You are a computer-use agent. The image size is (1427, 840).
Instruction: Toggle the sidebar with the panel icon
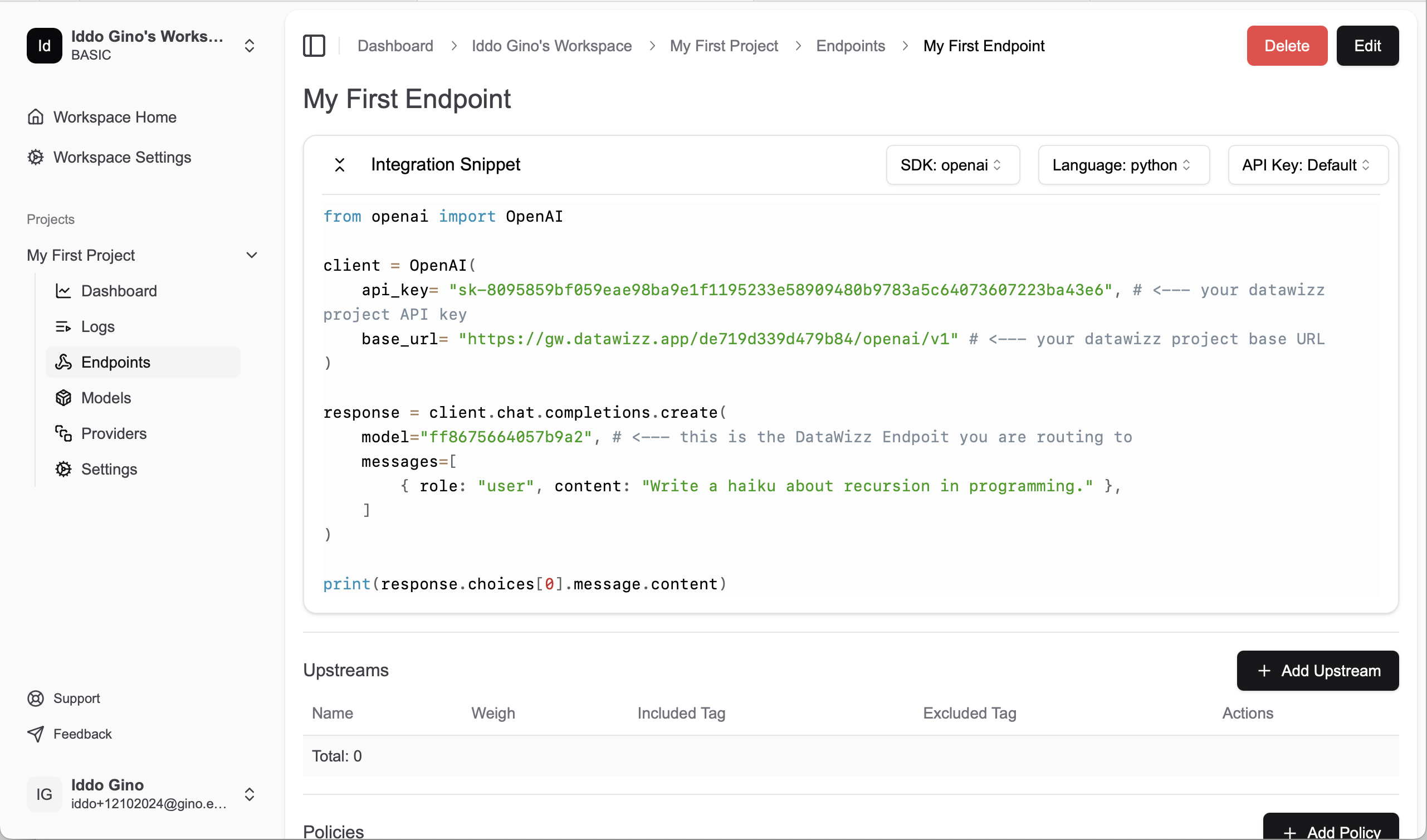(314, 45)
